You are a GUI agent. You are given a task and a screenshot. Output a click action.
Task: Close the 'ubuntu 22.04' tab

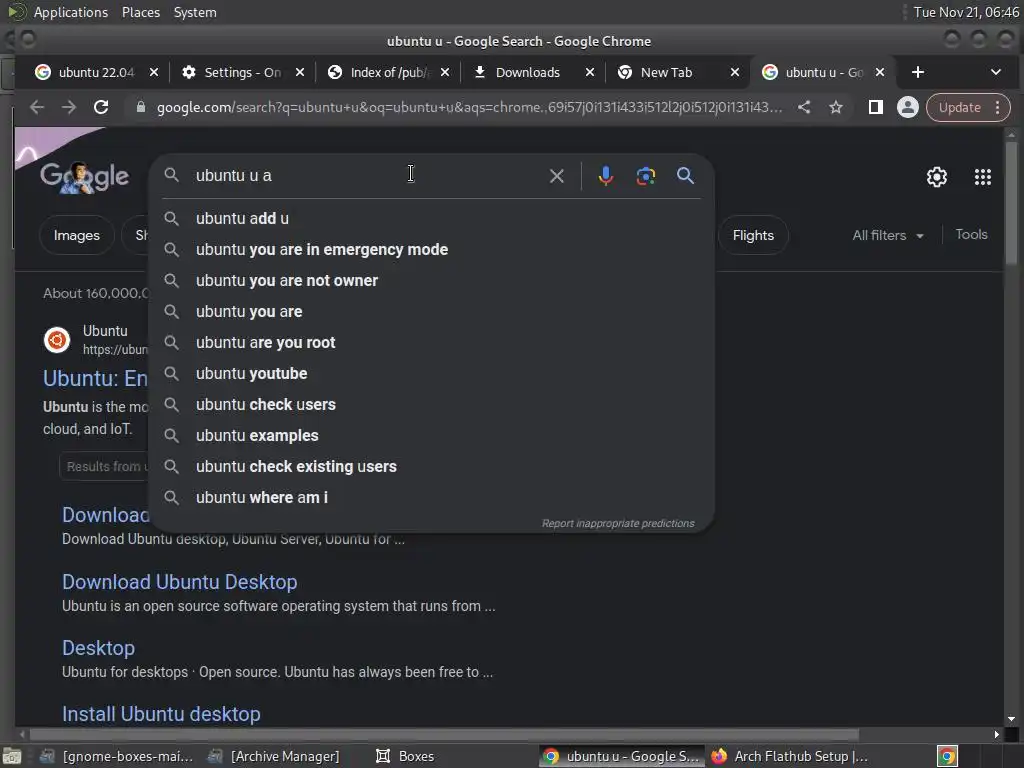coord(153,72)
